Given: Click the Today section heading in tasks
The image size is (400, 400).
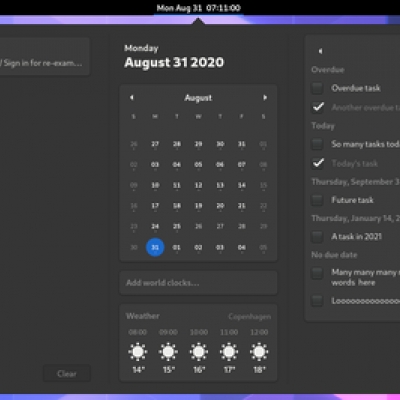Looking at the screenshot, I should [323, 126].
